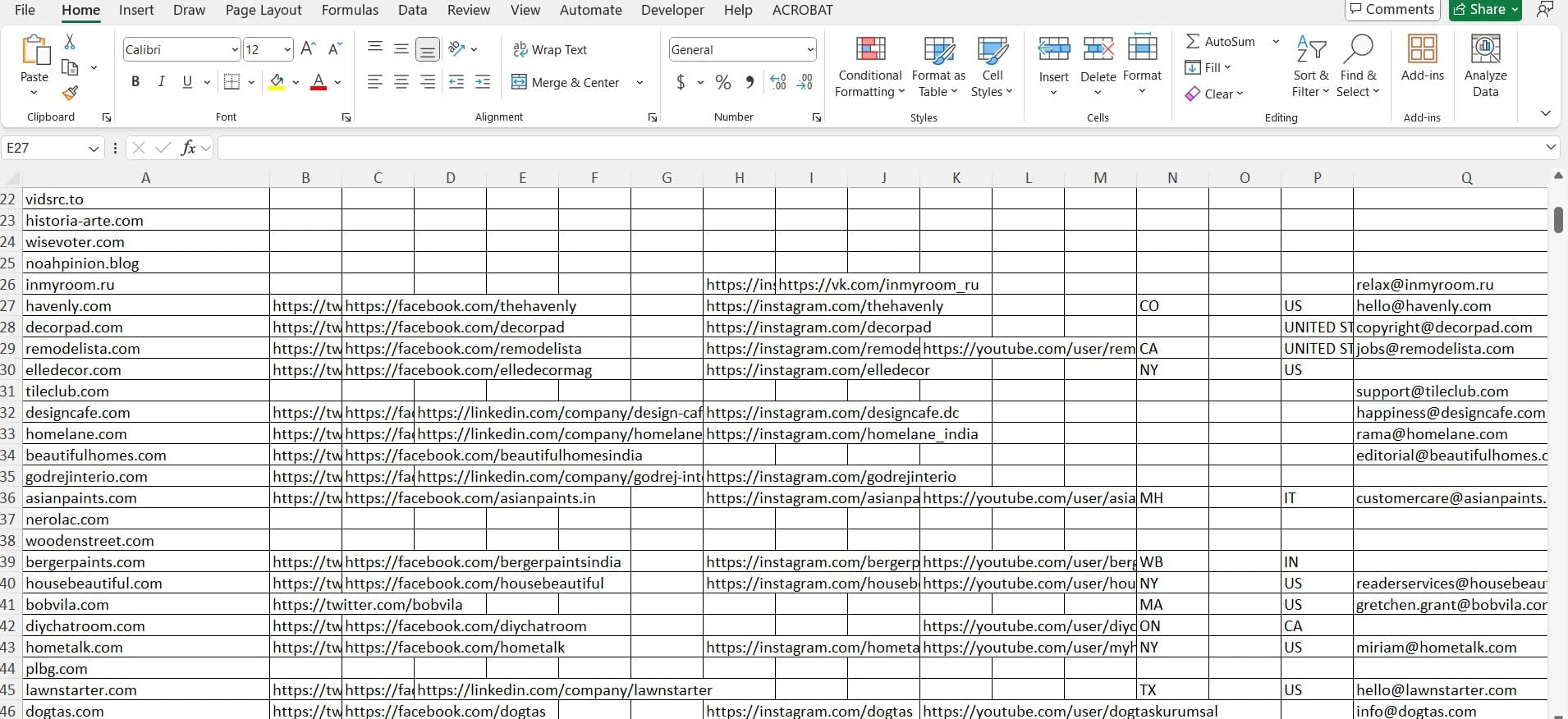Click Decrease Decimal

coord(805,82)
